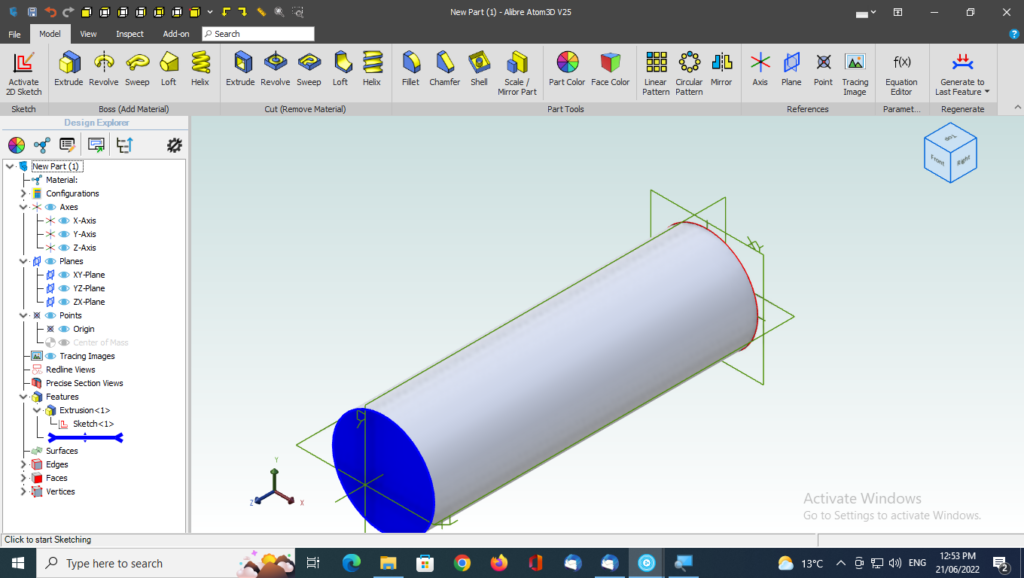Screen dimensions: 1024x578
Task: Toggle the Origin point's visibility
Action: click(64, 329)
